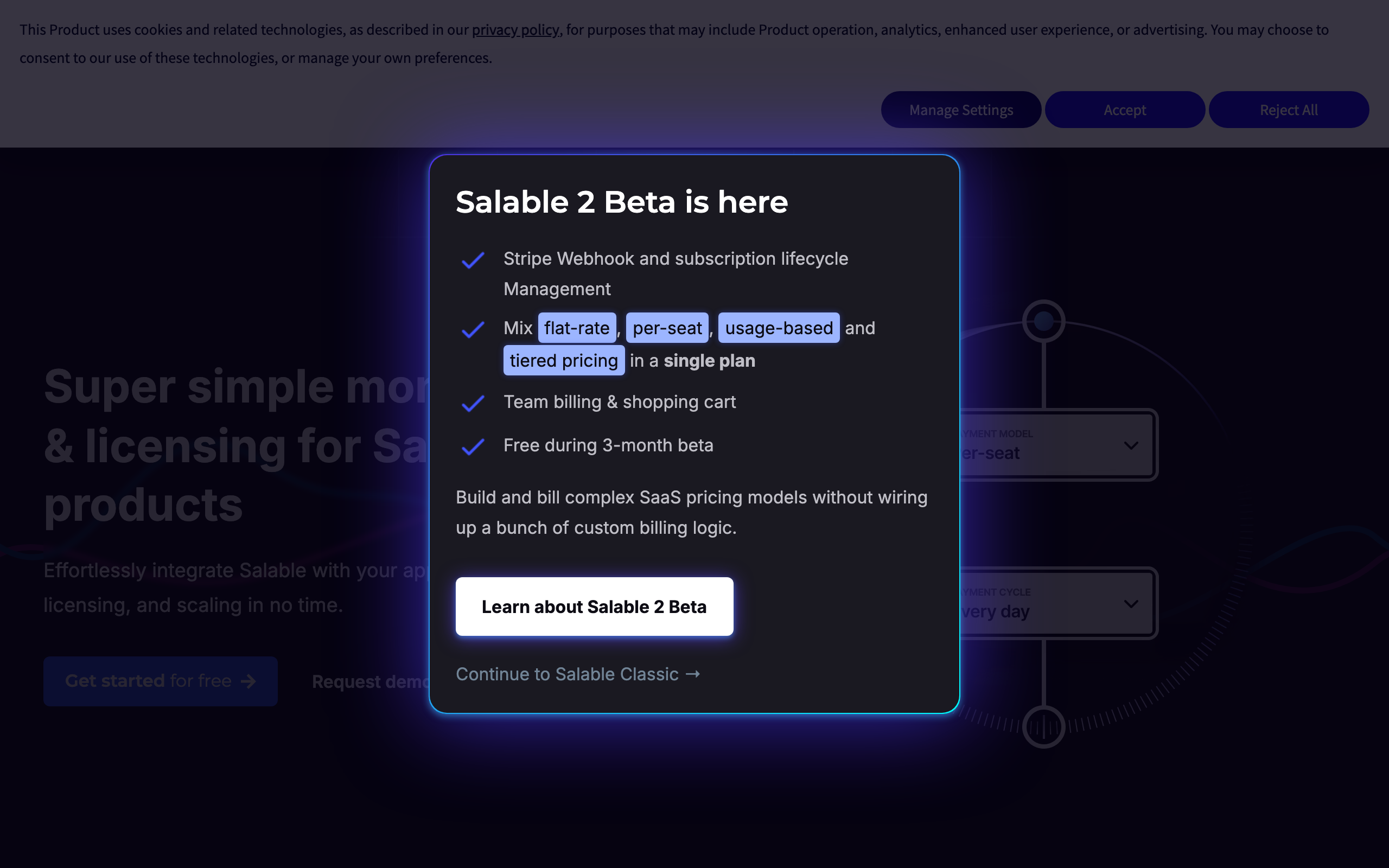Image resolution: width=1389 pixels, height=868 pixels.
Task: Click the checkmark beside Team billing item
Action: (473, 404)
